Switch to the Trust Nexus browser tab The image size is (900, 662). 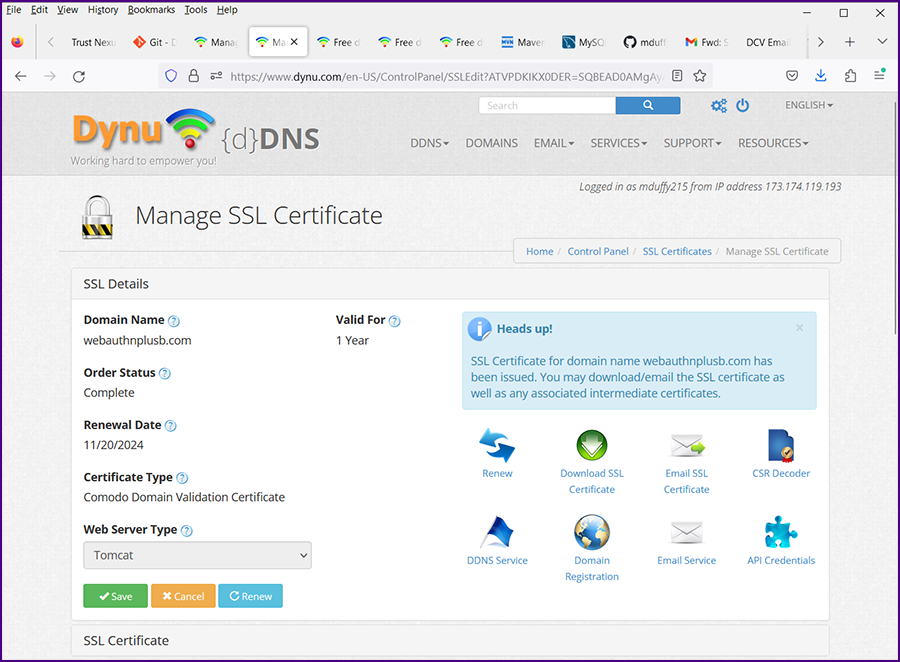pyautogui.click(x=92, y=43)
